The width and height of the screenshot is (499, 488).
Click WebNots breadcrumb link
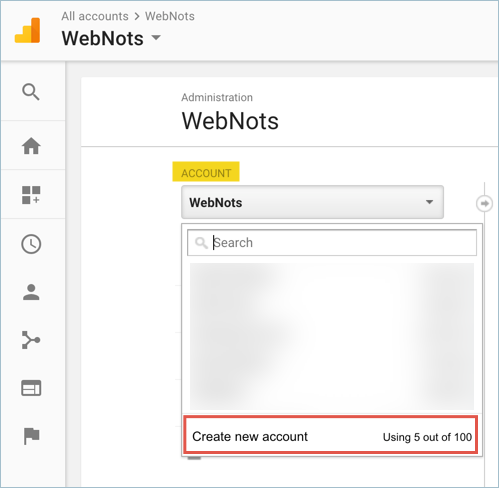tap(170, 16)
